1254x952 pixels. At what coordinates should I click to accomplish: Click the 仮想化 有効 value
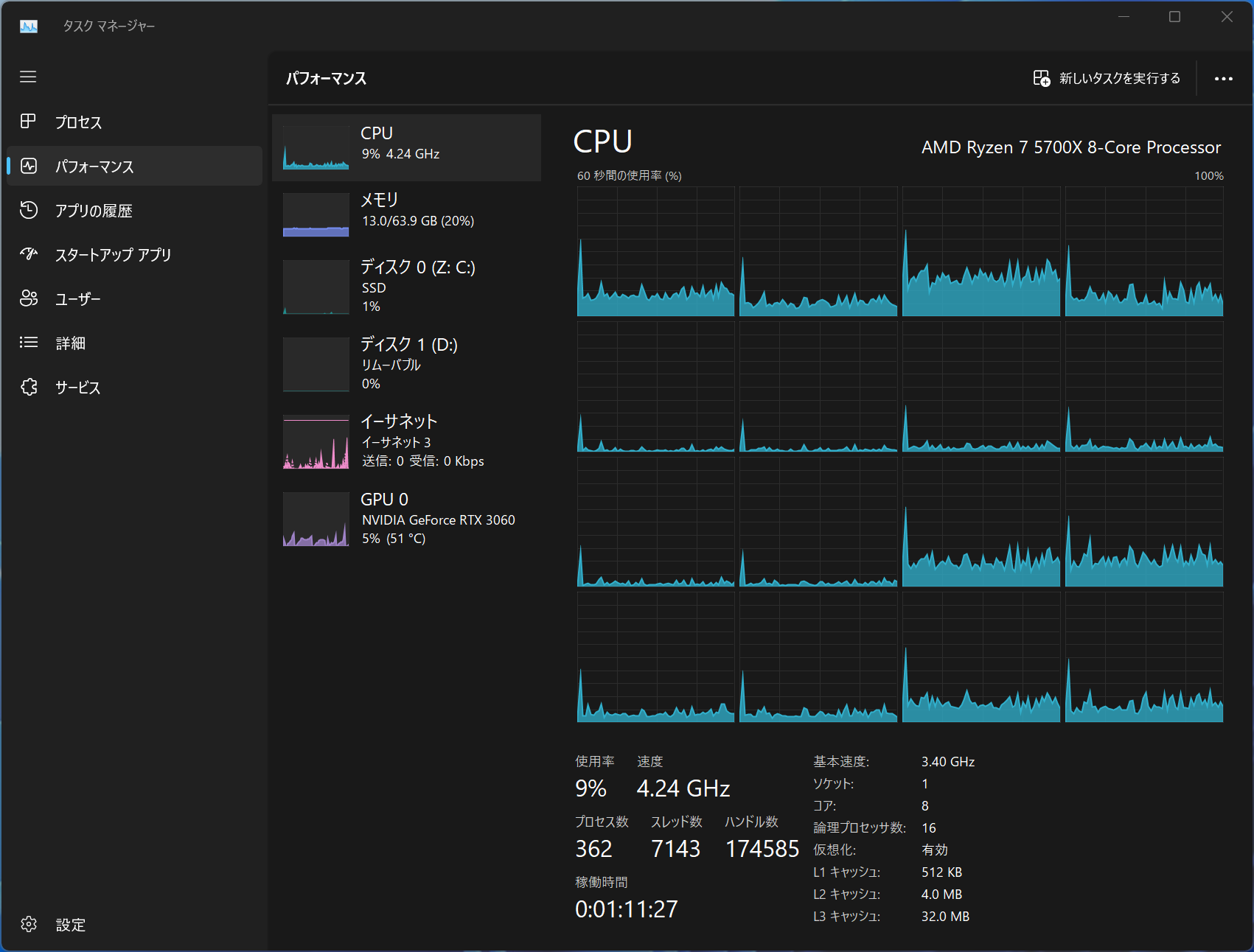[935, 850]
